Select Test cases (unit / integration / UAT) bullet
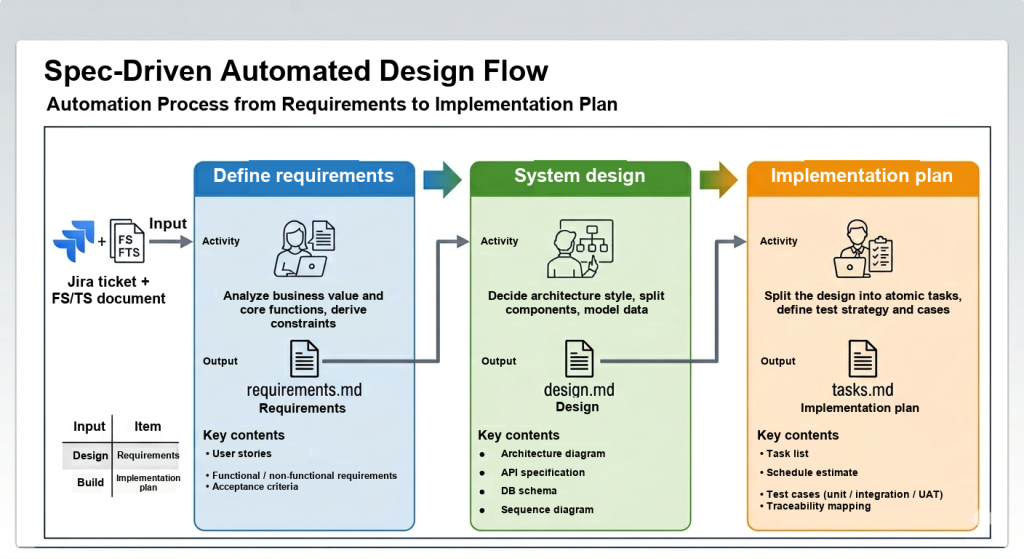1024x559 pixels. point(851,494)
